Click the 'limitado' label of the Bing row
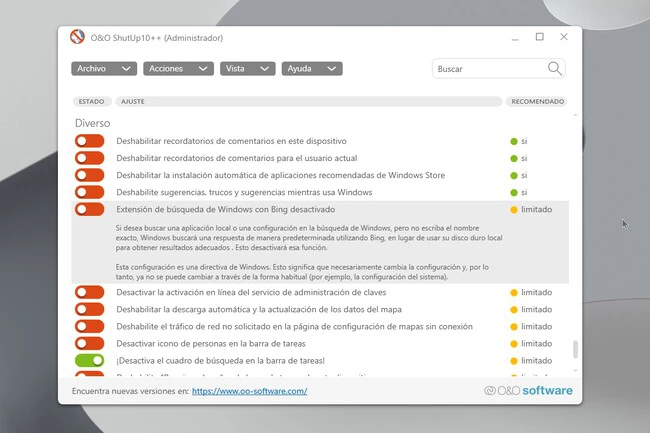The height and width of the screenshot is (433, 650). (536, 210)
